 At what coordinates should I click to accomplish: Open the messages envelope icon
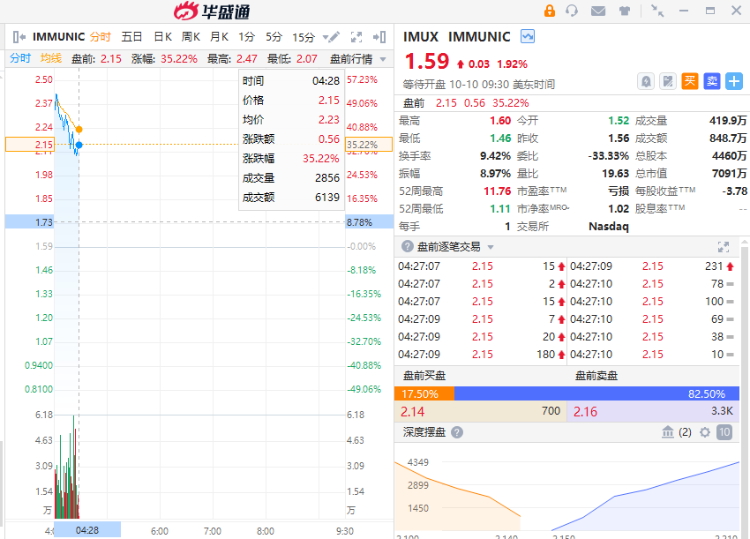click(x=598, y=11)
